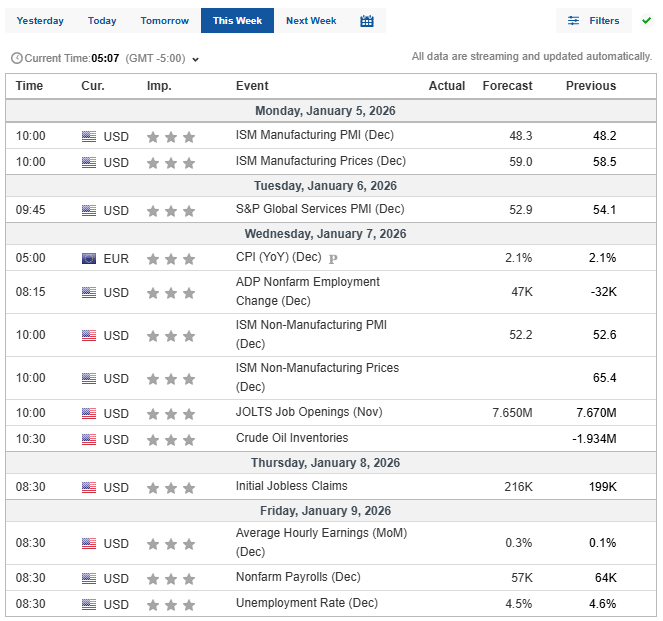Viewport: 663px width, 621px height.
Task: Click the preliminary 'P' icon next to CPI (YoY)
Action: (333, 259)
